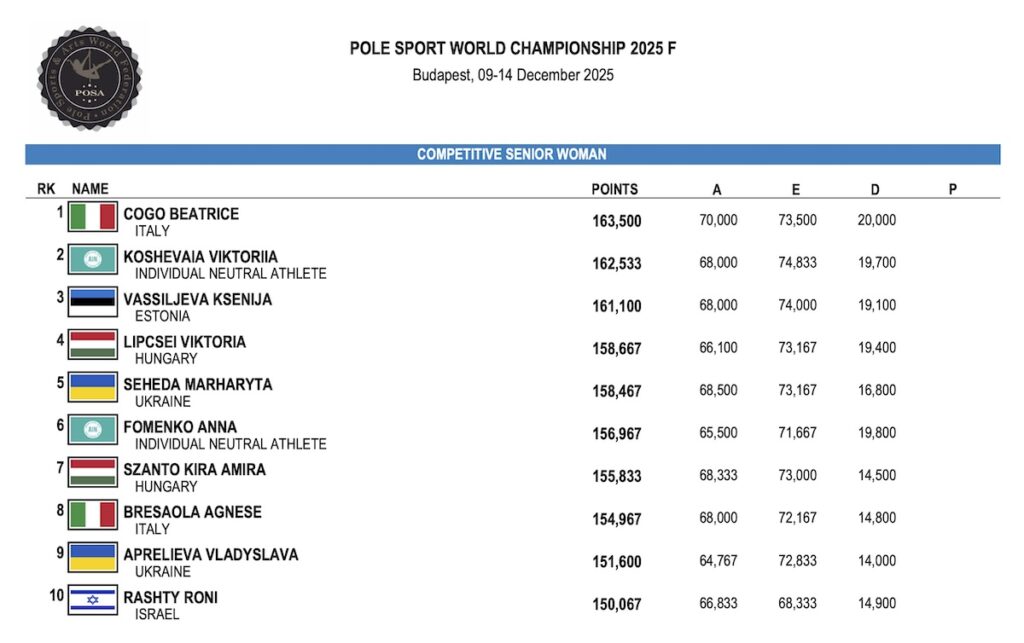Select the name Szanto Kira Amira
The height and width of the screenshot is (643, 1024).
coord(195,469)
